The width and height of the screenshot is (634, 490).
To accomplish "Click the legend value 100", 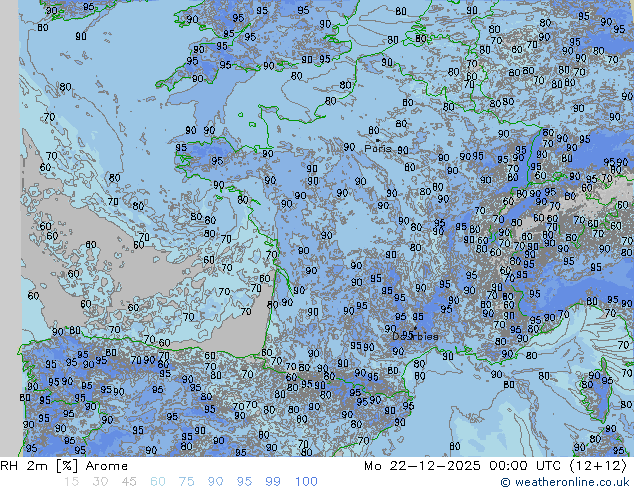I will pyautogui.click(x=306, y=482).
